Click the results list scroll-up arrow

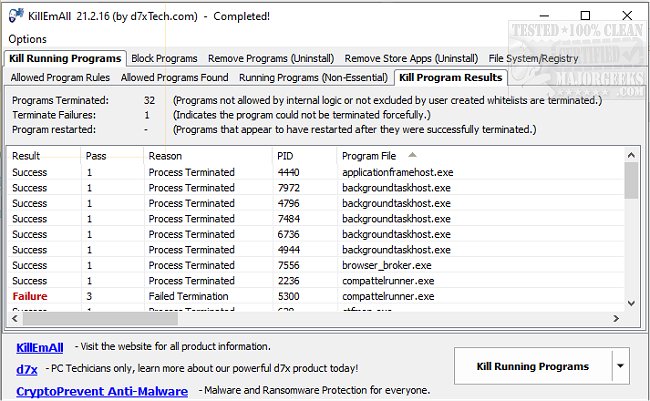click(x=631, y=154)
